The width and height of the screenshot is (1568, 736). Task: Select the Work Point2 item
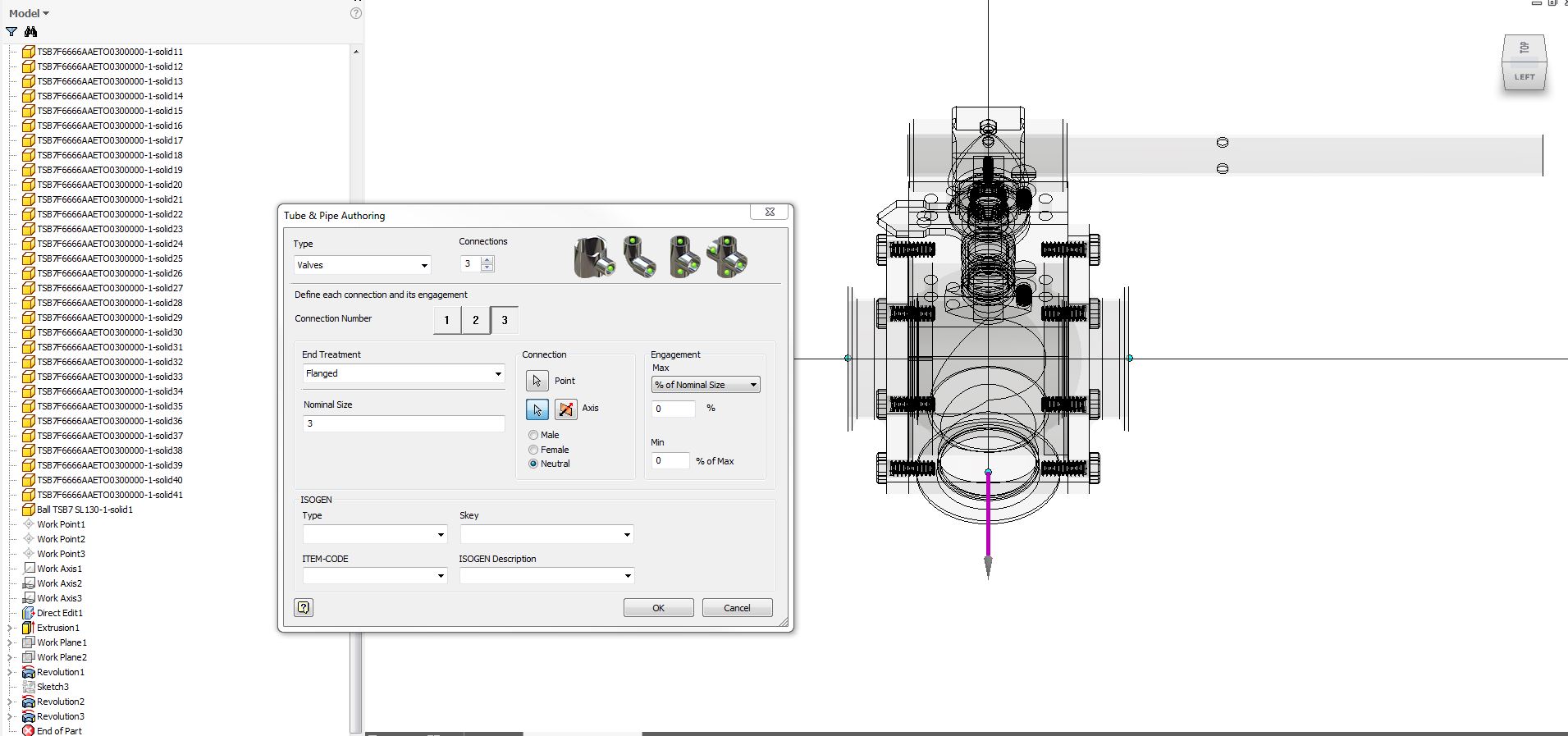[x=61, y=539]
